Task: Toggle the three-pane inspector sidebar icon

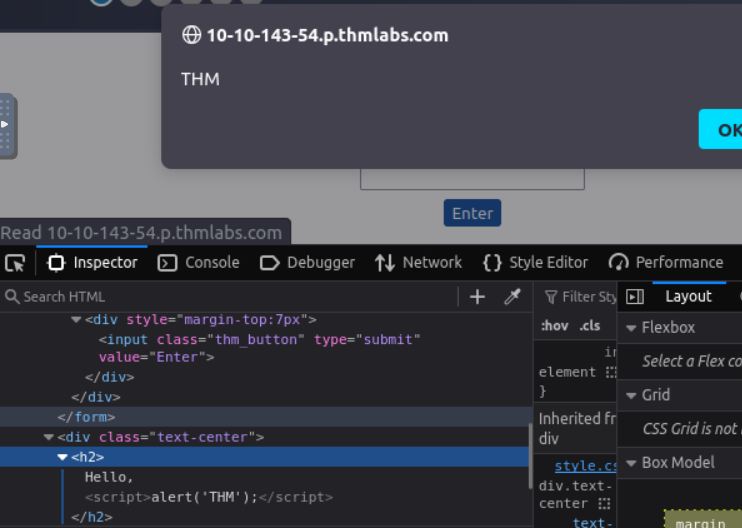Action: 635,297
